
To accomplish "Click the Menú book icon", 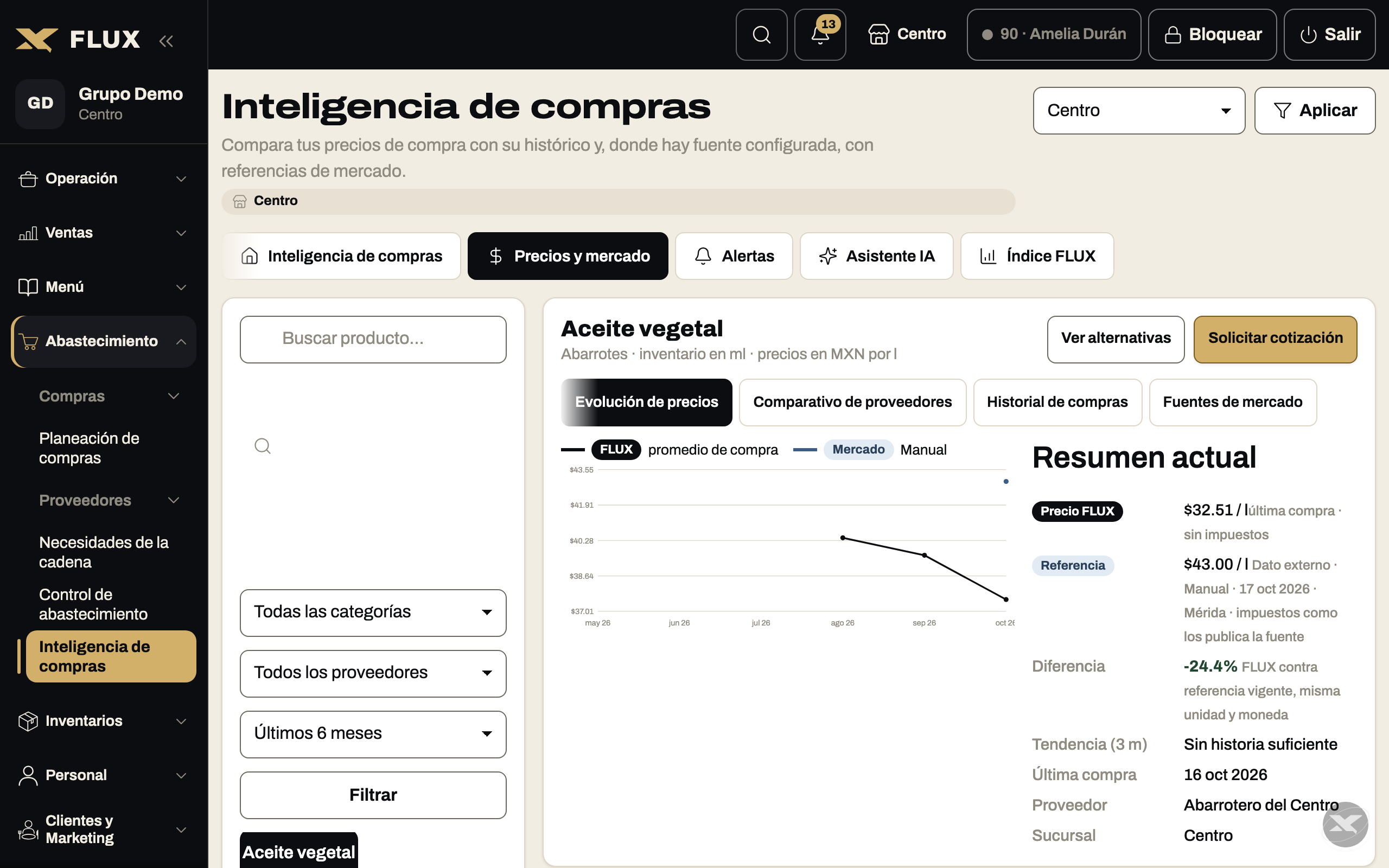I will click(x=28, y=287).
